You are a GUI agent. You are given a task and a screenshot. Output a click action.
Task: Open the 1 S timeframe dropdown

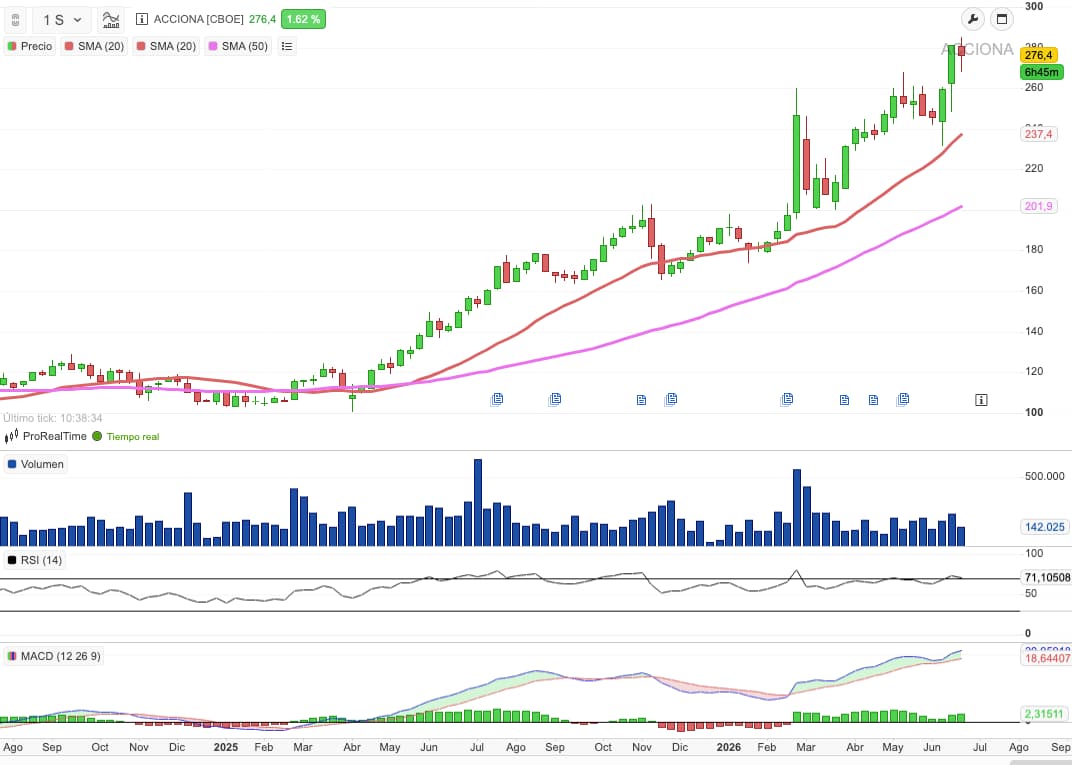pyautogui.click(x=62, y=20)
